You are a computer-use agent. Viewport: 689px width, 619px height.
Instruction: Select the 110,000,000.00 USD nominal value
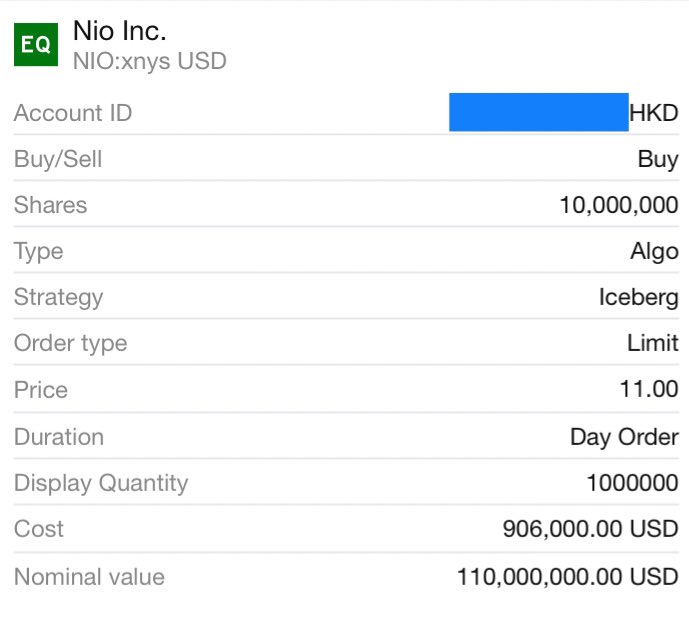pyautogui.click(x=568, y=577)
